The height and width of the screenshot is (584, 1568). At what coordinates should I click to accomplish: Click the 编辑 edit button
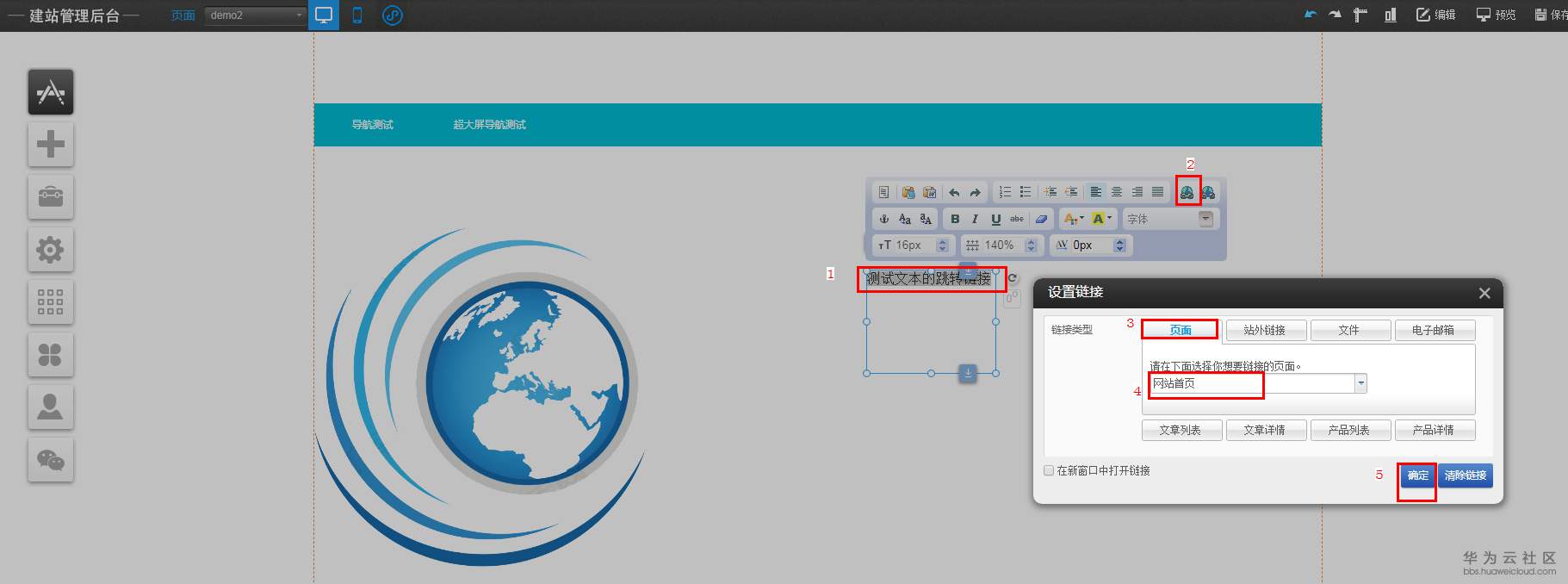(1436, 15)
